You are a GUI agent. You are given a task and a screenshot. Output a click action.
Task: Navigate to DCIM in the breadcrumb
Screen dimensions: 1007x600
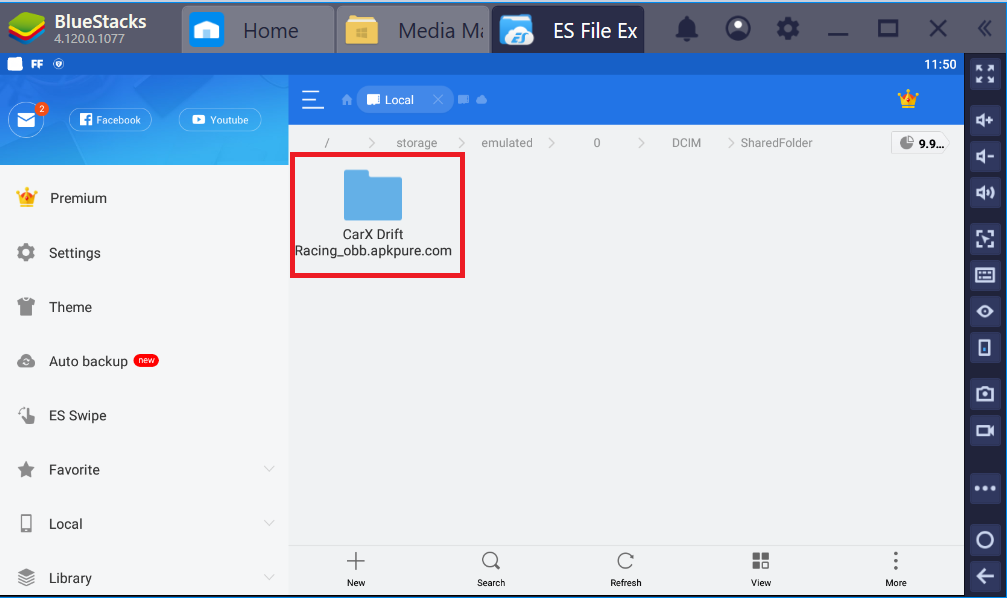point(687,143)
